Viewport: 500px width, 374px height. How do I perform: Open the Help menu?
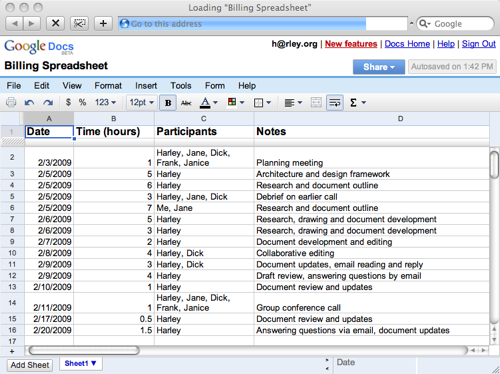pos(247,86)
